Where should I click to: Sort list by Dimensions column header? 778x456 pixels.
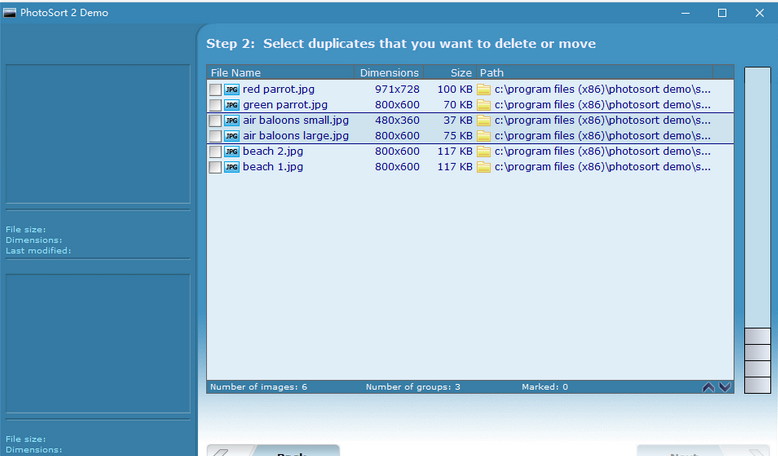[x=389, y=72]
